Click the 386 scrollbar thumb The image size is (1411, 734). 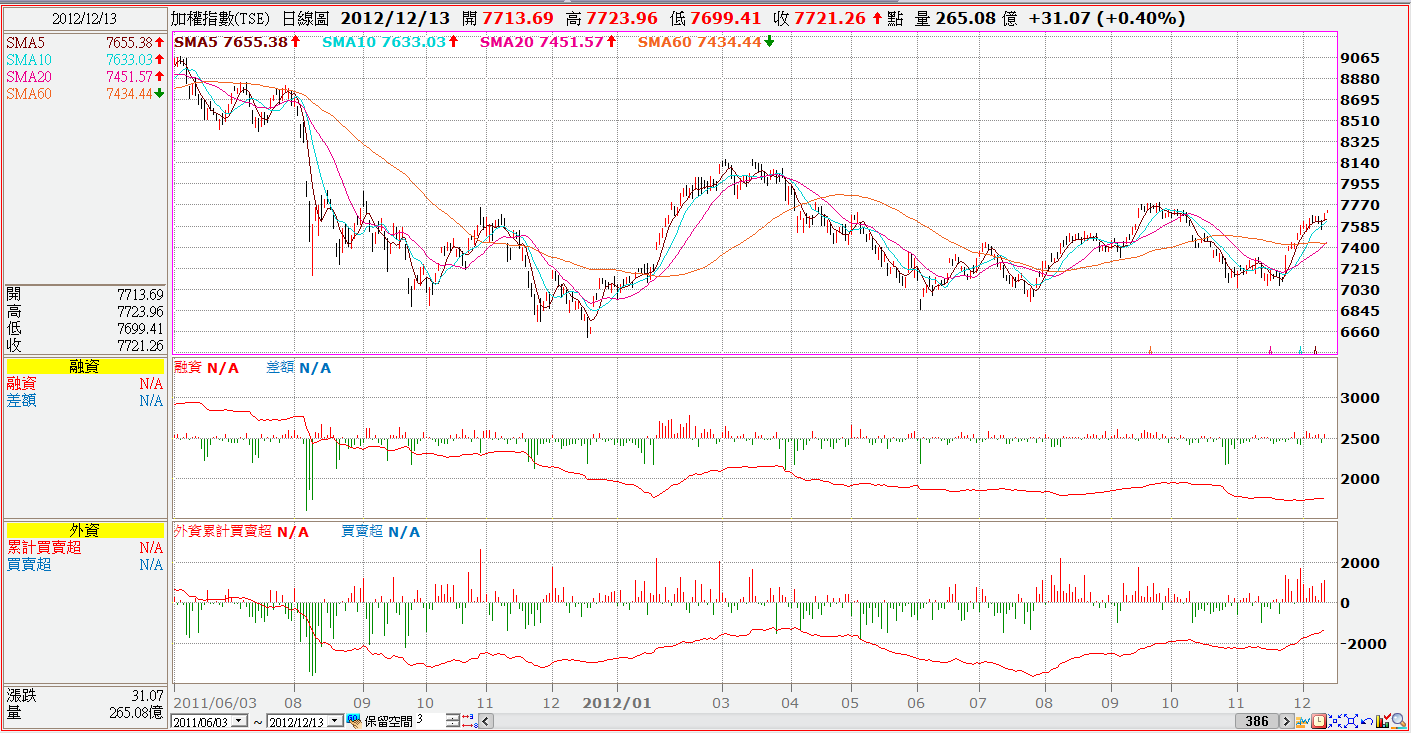(1258, 721)
